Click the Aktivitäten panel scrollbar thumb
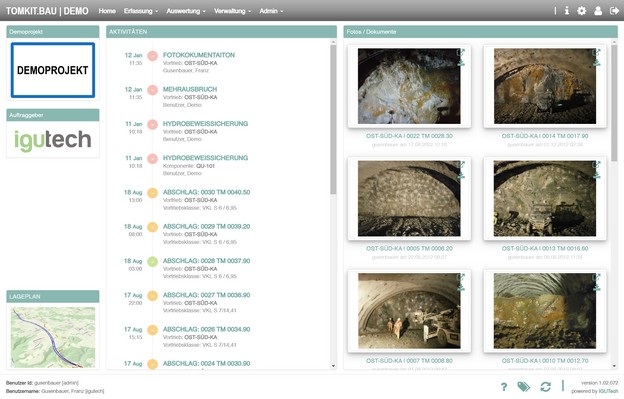 point(333,119)
